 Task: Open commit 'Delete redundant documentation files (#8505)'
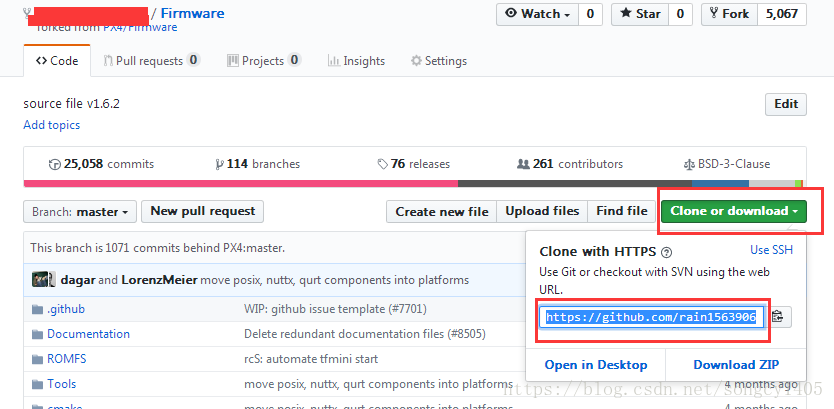coord(364,334)
